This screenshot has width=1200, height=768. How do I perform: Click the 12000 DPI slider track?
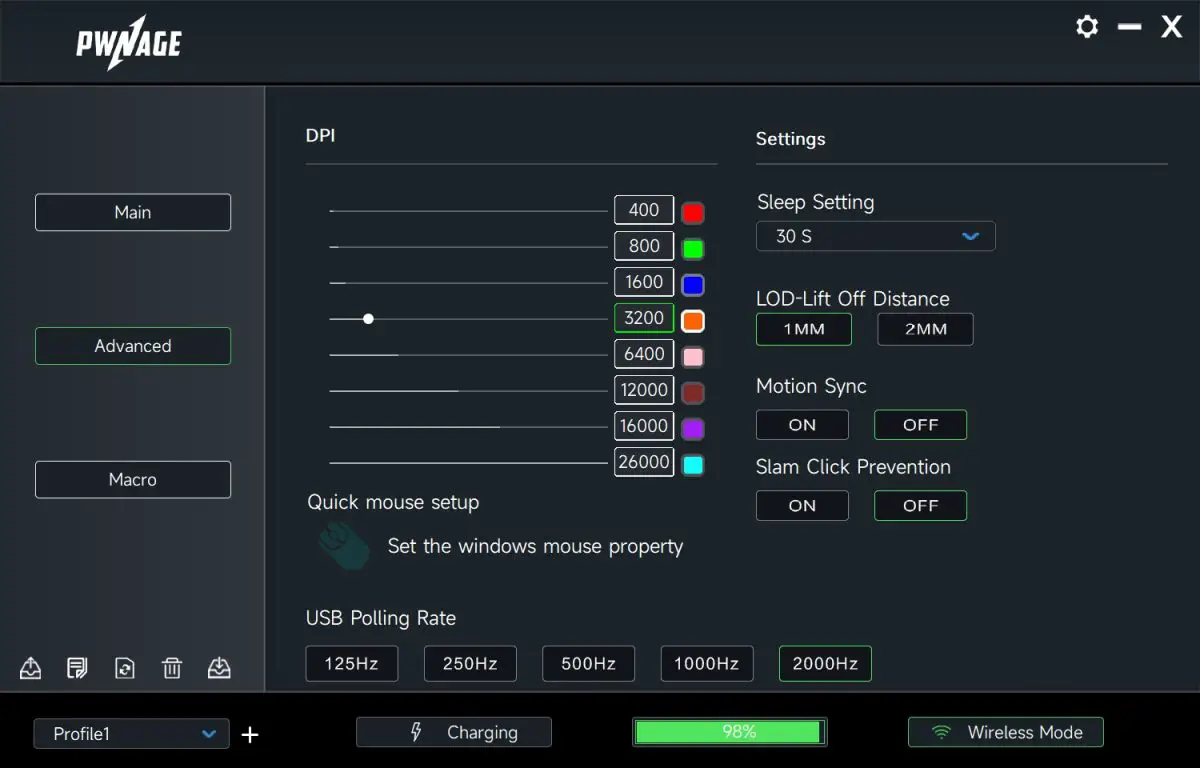point(469,391)
